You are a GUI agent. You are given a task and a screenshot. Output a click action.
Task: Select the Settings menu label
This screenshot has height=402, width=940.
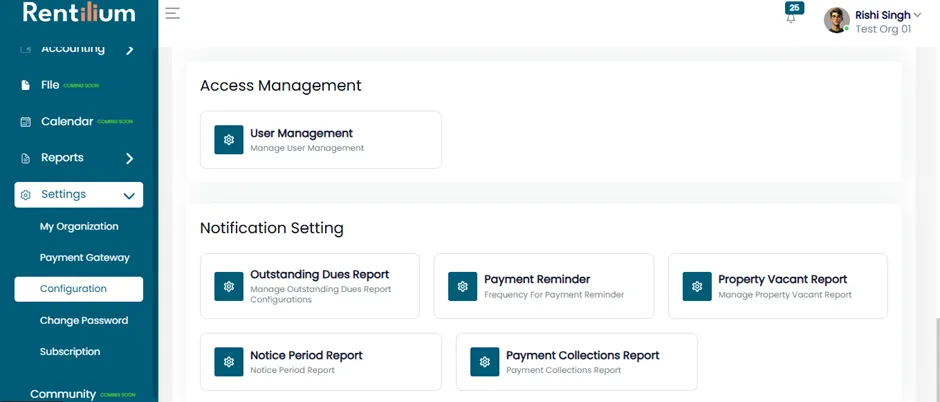click(64, 194)
